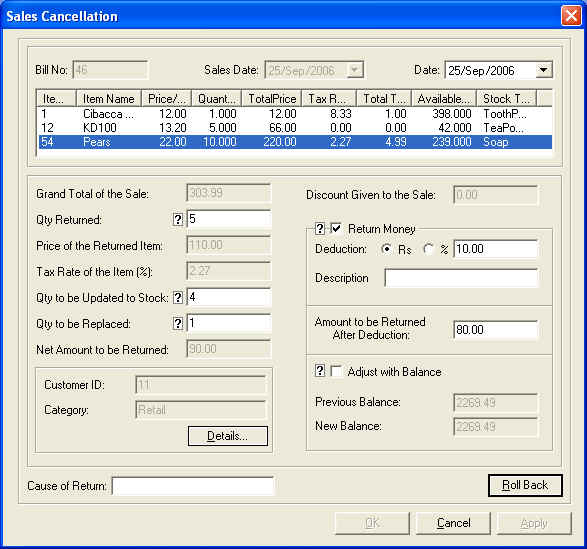Open help icon beside Adjust with Balance
This screenshot has height=549, width=587.
click(x=320, y=371)
